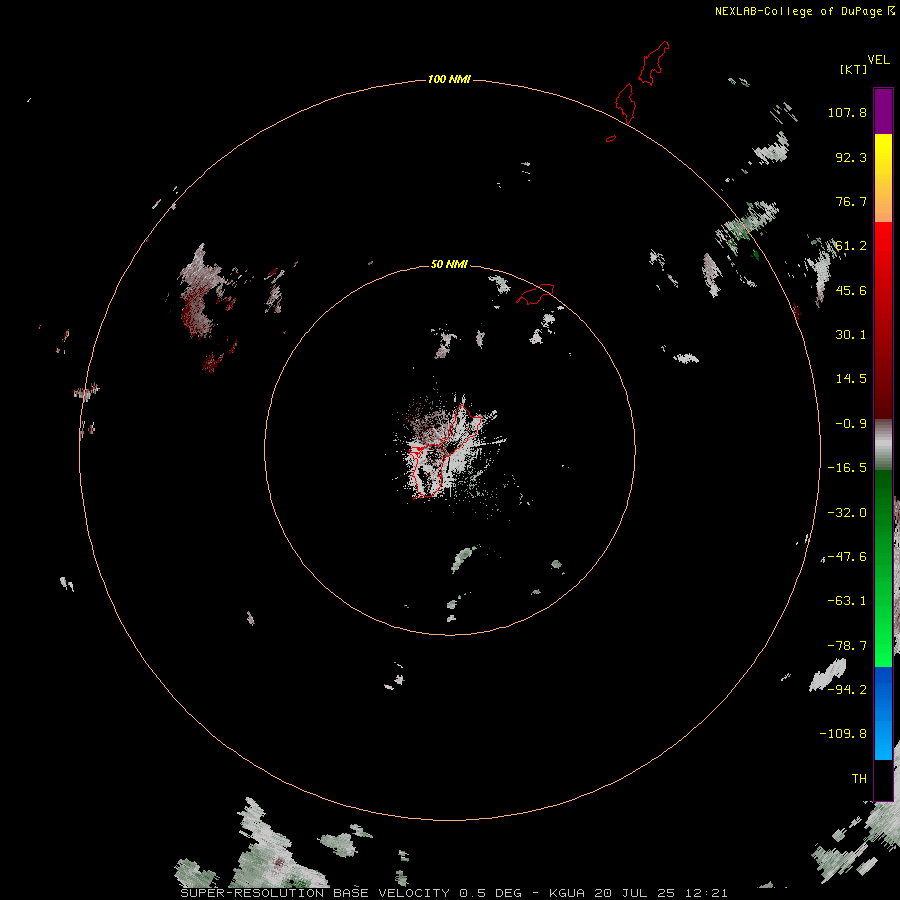900x900 pixels.
Task: Click the TH threshold legend label
Action: coord(859,778)
